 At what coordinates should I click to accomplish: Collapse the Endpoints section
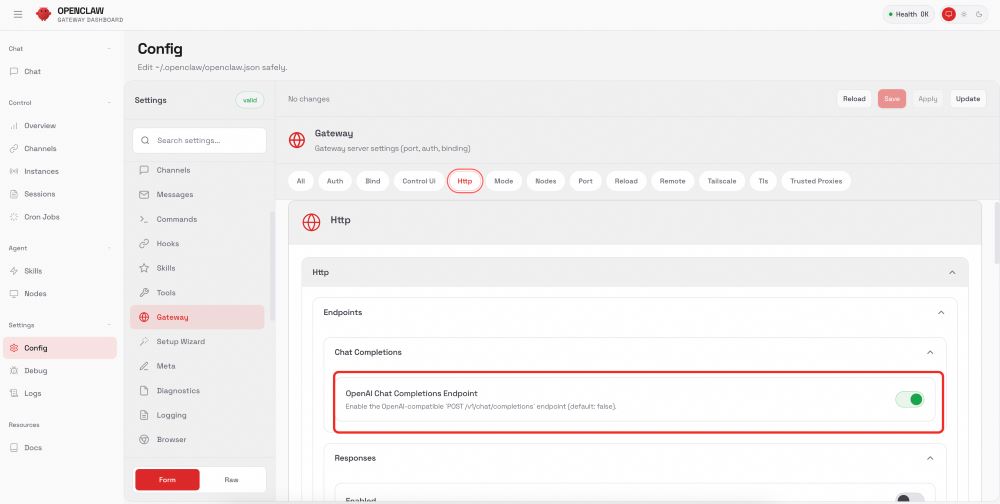tap(940, 313)
